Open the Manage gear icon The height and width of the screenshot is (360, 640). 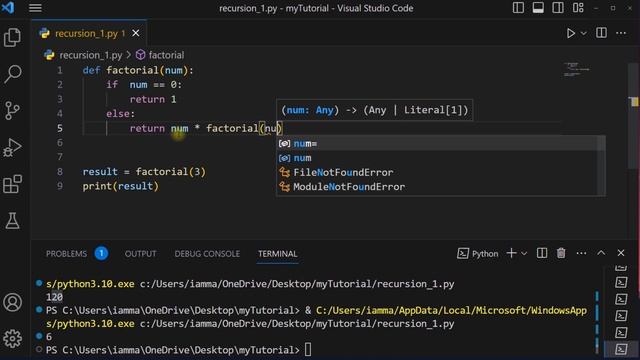coord(12,338)
